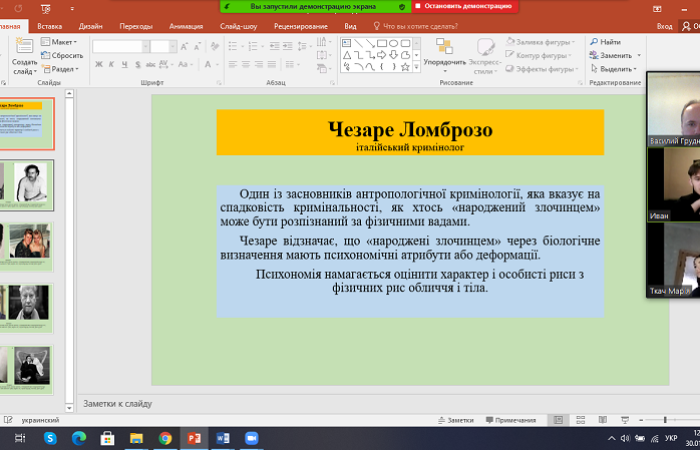Launch Google Chrome from the taskbar
Viewport: 700px width, 450px height.
tap(165, 438)
